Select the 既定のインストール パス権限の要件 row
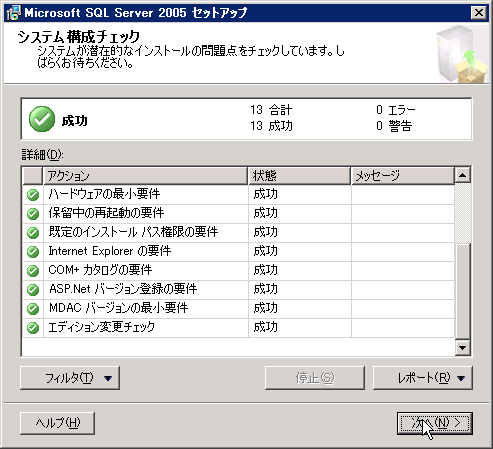The image size is (493, 449). click(x=238, y=233)
